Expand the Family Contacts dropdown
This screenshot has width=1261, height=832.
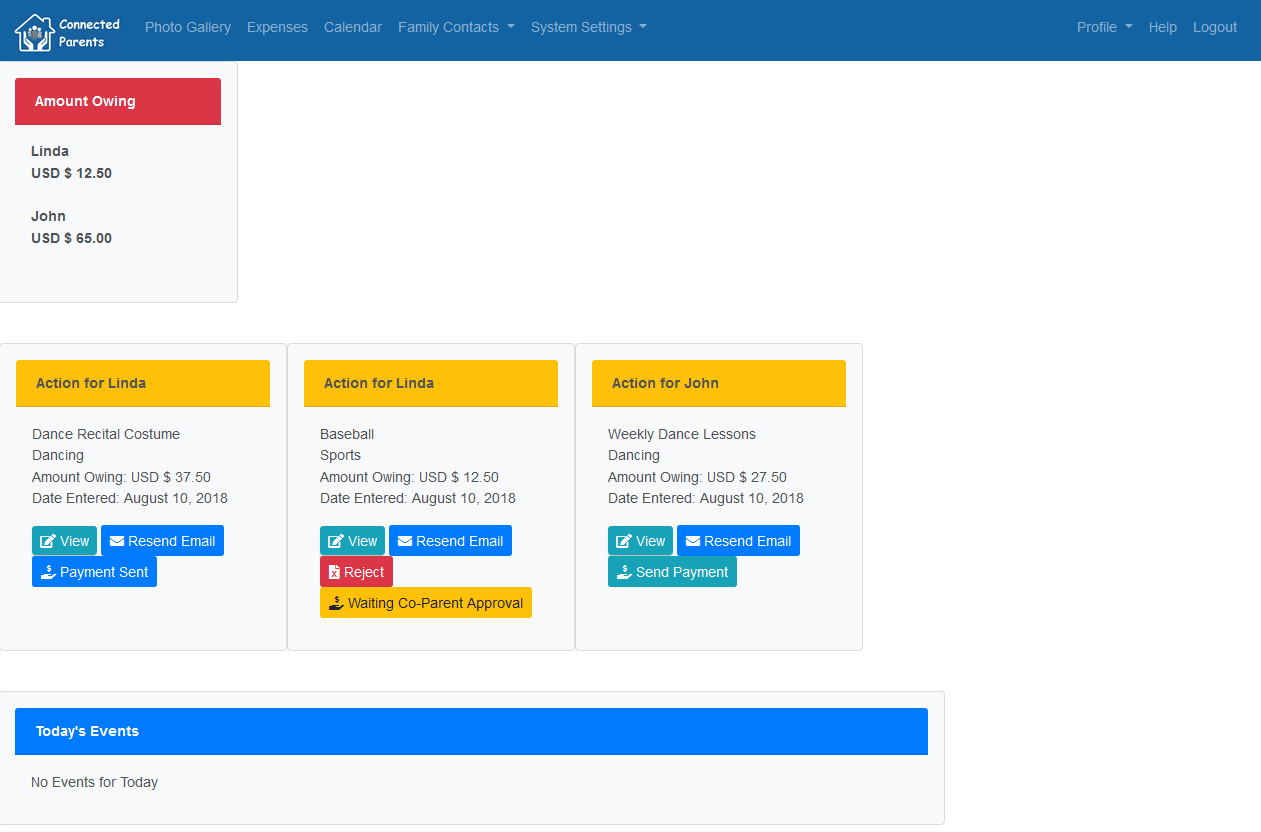[456, 27]
